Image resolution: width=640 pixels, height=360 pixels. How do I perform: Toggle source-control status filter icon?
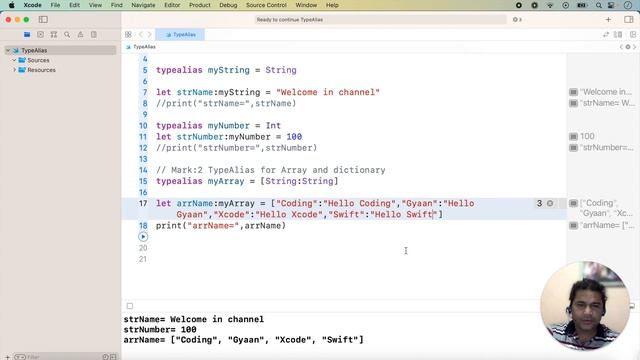[113, 357]
